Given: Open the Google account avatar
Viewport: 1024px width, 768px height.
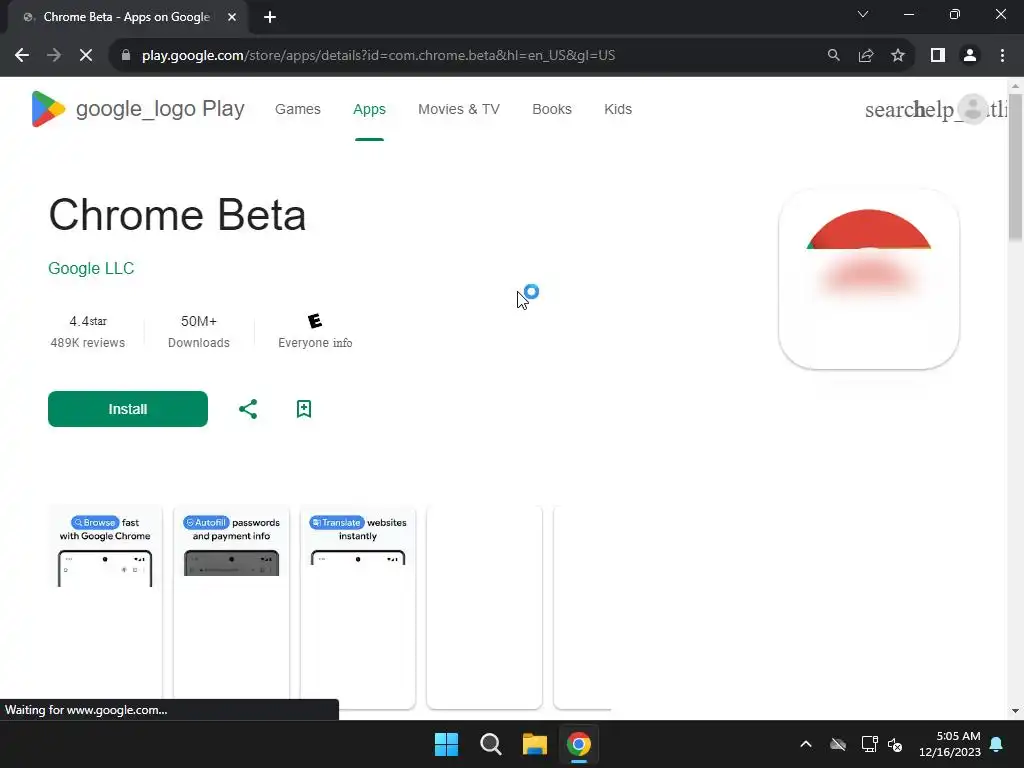Looking at the screenshot, I should pyautogui.click(x=972, y=109).
